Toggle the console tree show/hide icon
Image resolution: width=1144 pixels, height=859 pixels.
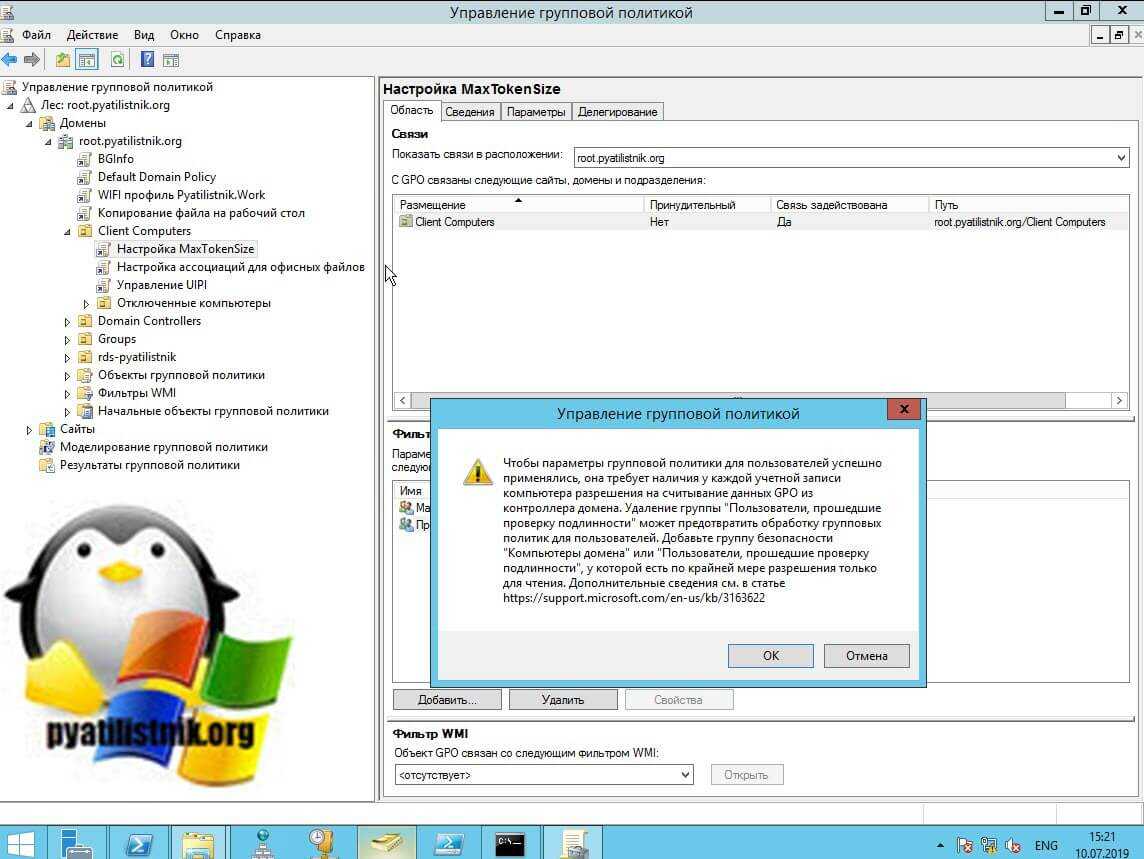(x=87, y=60)
